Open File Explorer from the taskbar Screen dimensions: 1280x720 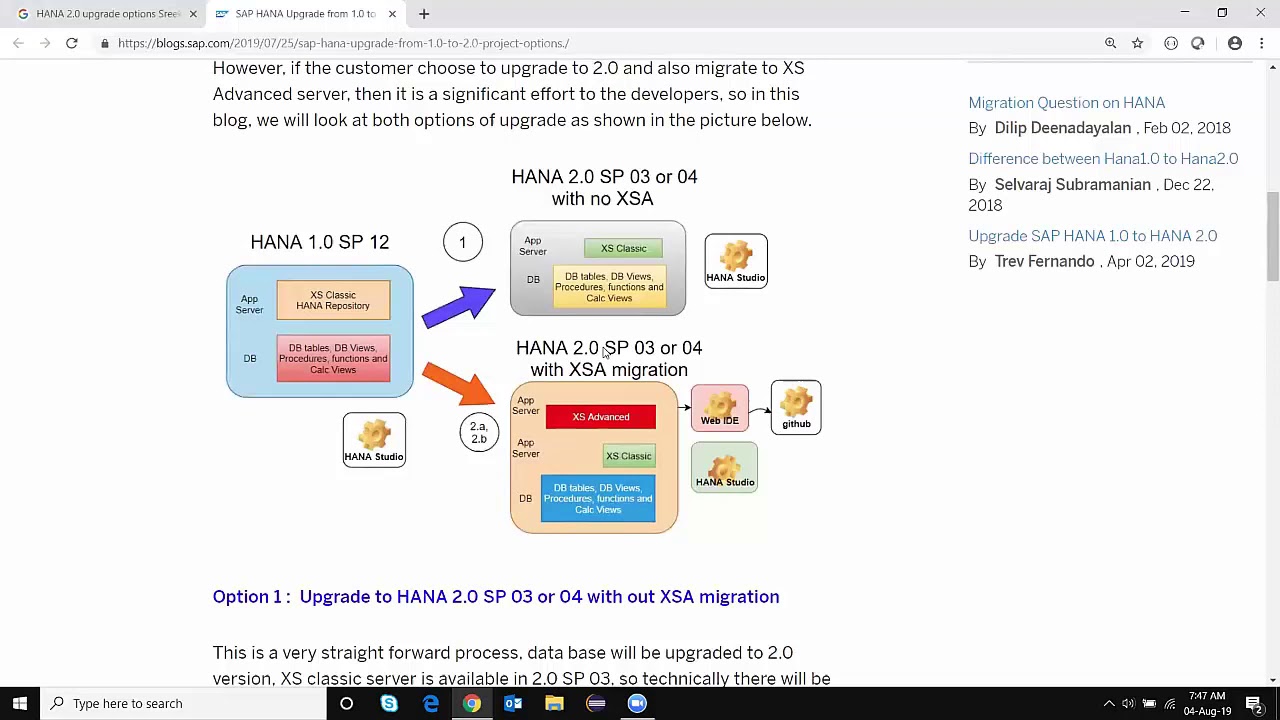click(554, 703)
